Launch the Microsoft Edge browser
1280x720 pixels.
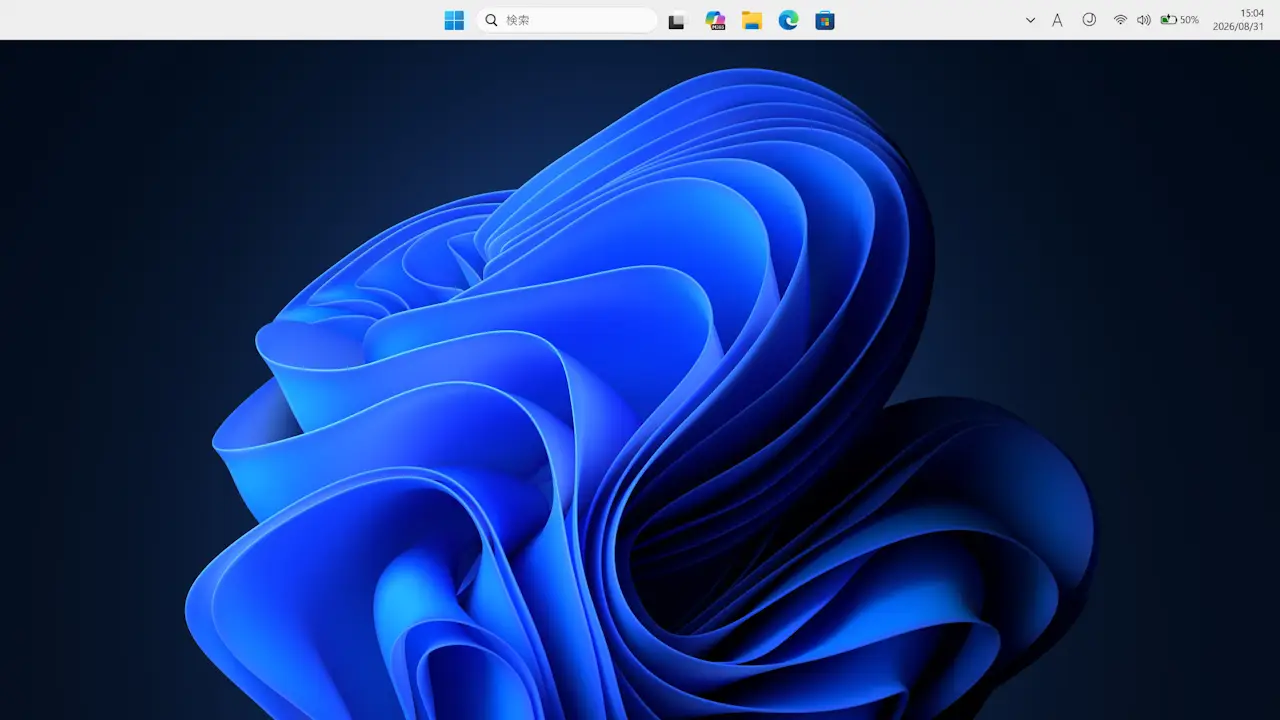pyautogui.click(x=789, y=20)
